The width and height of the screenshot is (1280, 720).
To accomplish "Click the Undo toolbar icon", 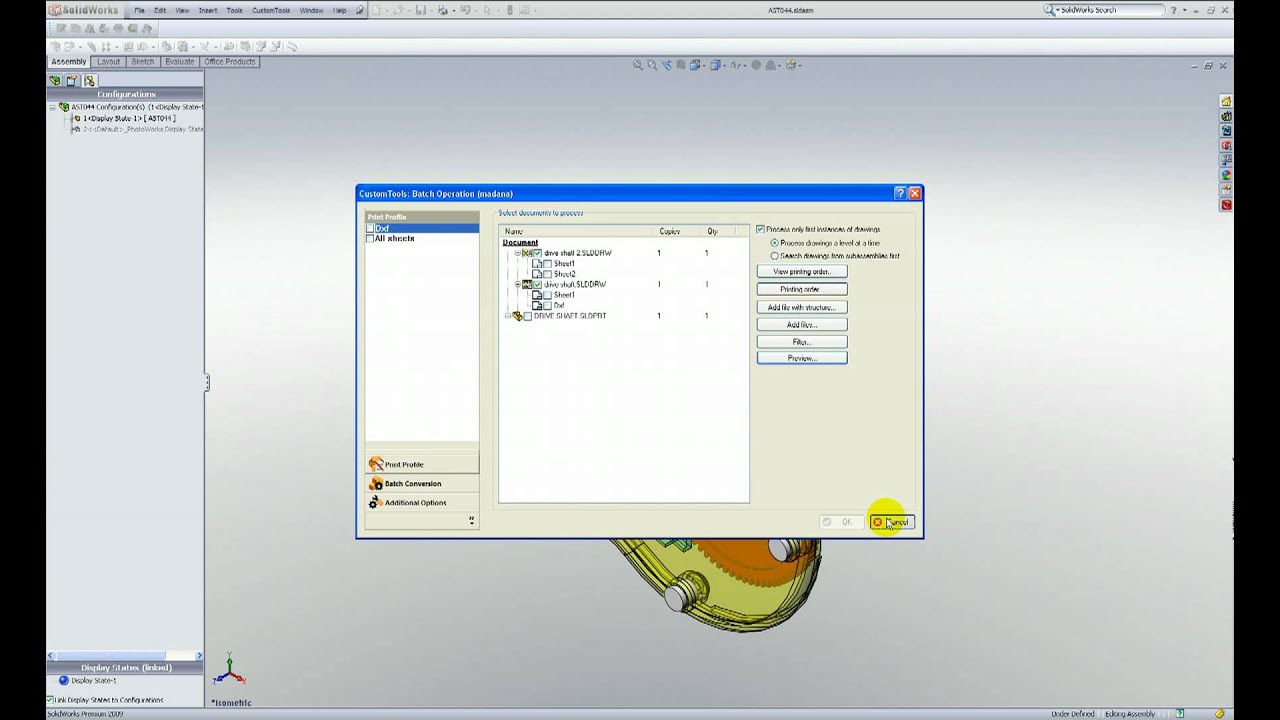I will [x=465, y=10].
